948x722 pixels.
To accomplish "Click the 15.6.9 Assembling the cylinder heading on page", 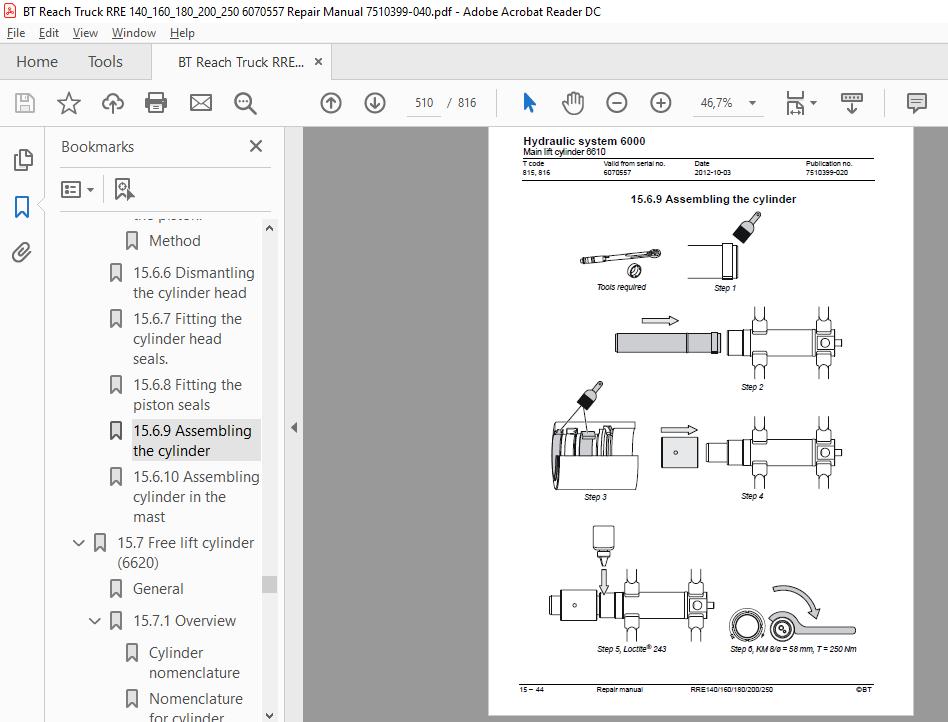I will pyautogui.click(x=713, y=199).
